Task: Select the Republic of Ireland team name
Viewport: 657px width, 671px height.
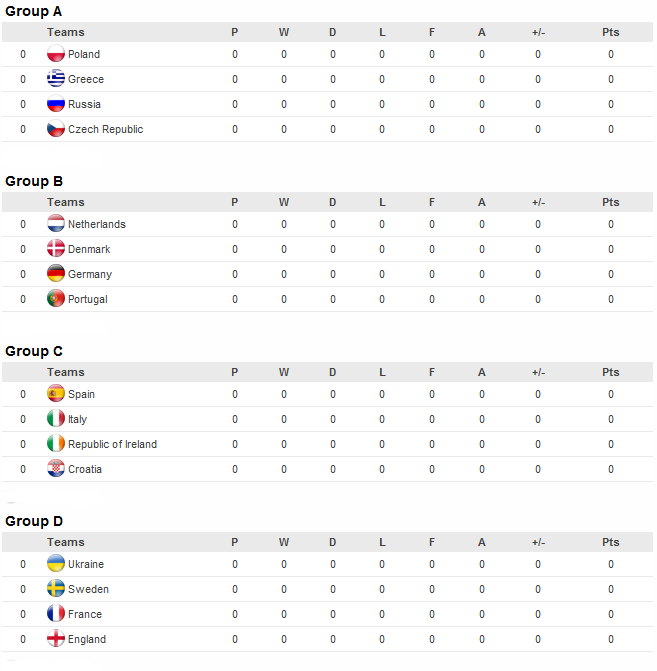Action: (x=113, y=444)
